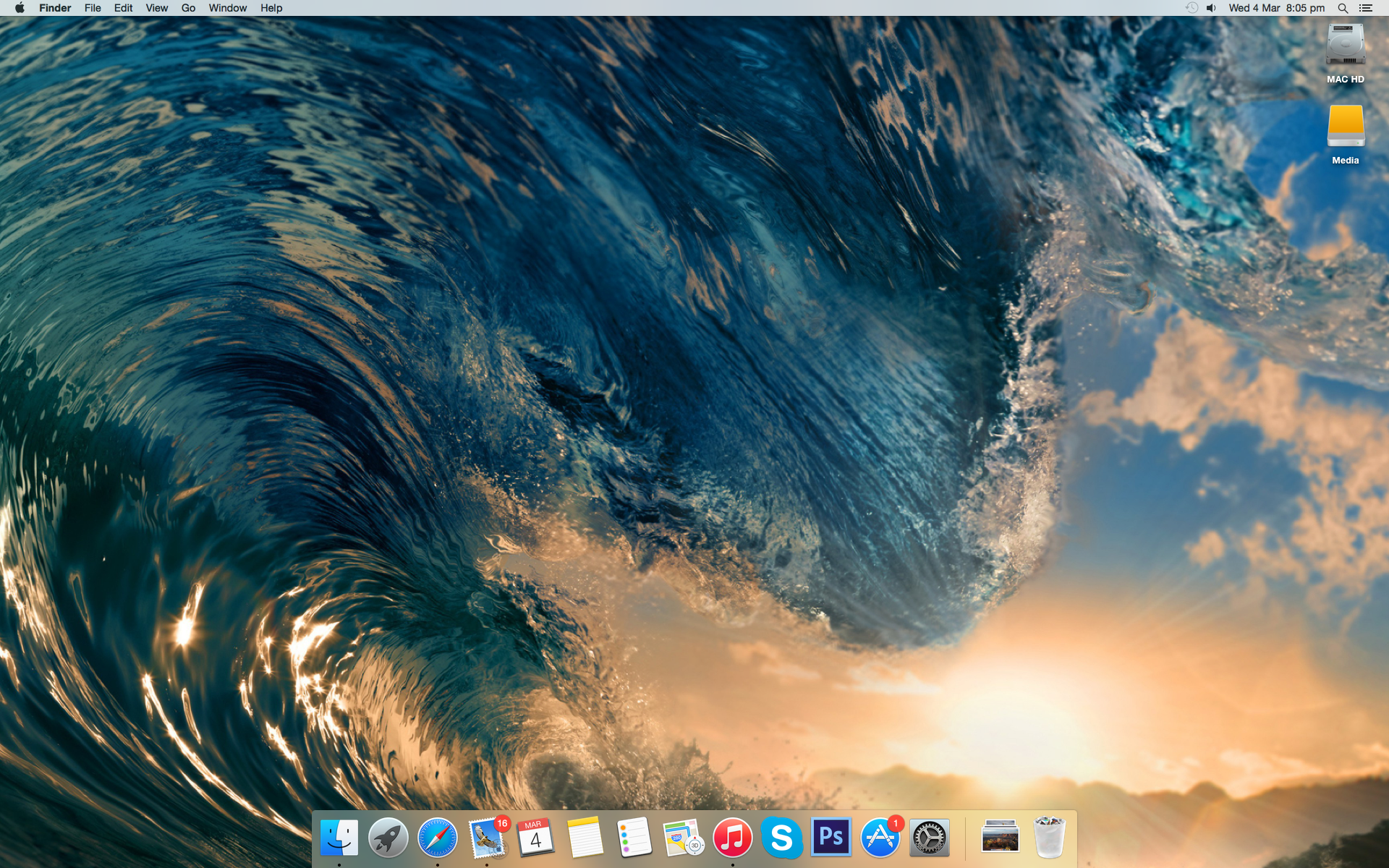Image resolution: width=1389 pixels, height=868 pixels.
Task: Launch iTunes music note icon
Action: click(733, 838)
